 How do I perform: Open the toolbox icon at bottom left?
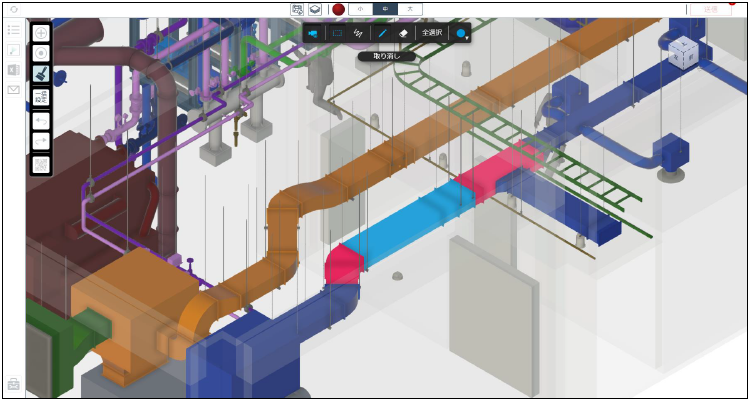click(x=13, y=384)
